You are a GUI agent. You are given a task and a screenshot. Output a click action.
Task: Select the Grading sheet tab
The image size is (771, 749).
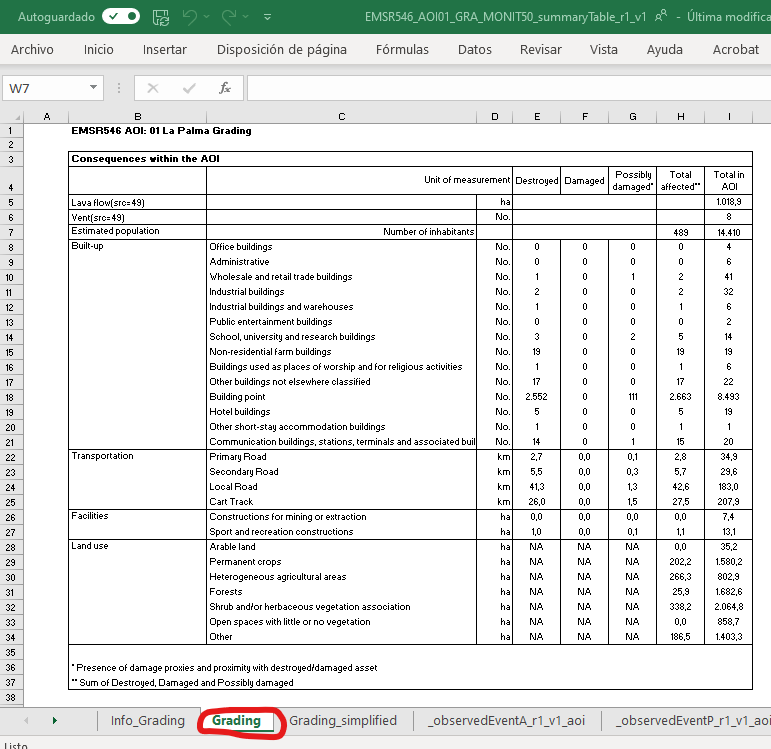[x=237, y=720]
